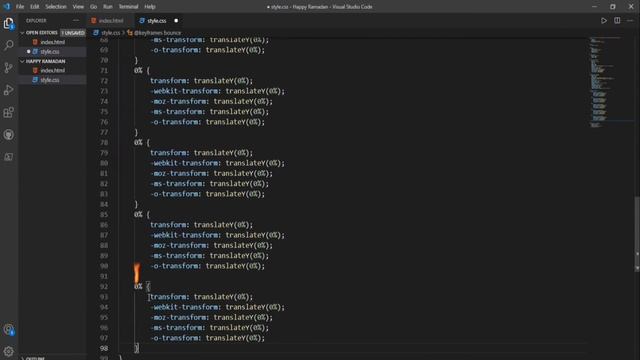Click -o-transform on line 97
The image size is (640, 360).
point(174,338)
